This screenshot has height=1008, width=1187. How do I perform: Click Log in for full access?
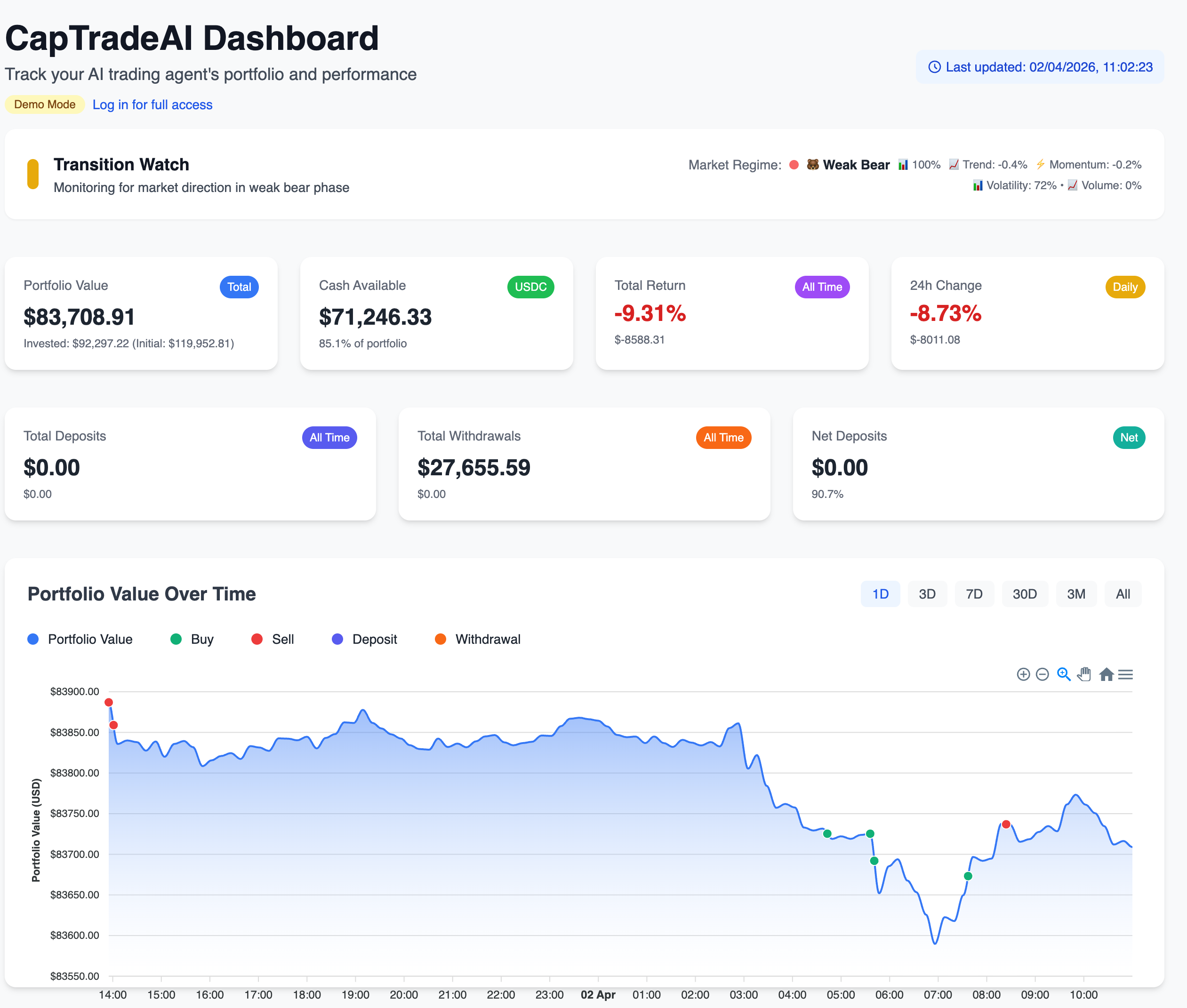(152, 104)
